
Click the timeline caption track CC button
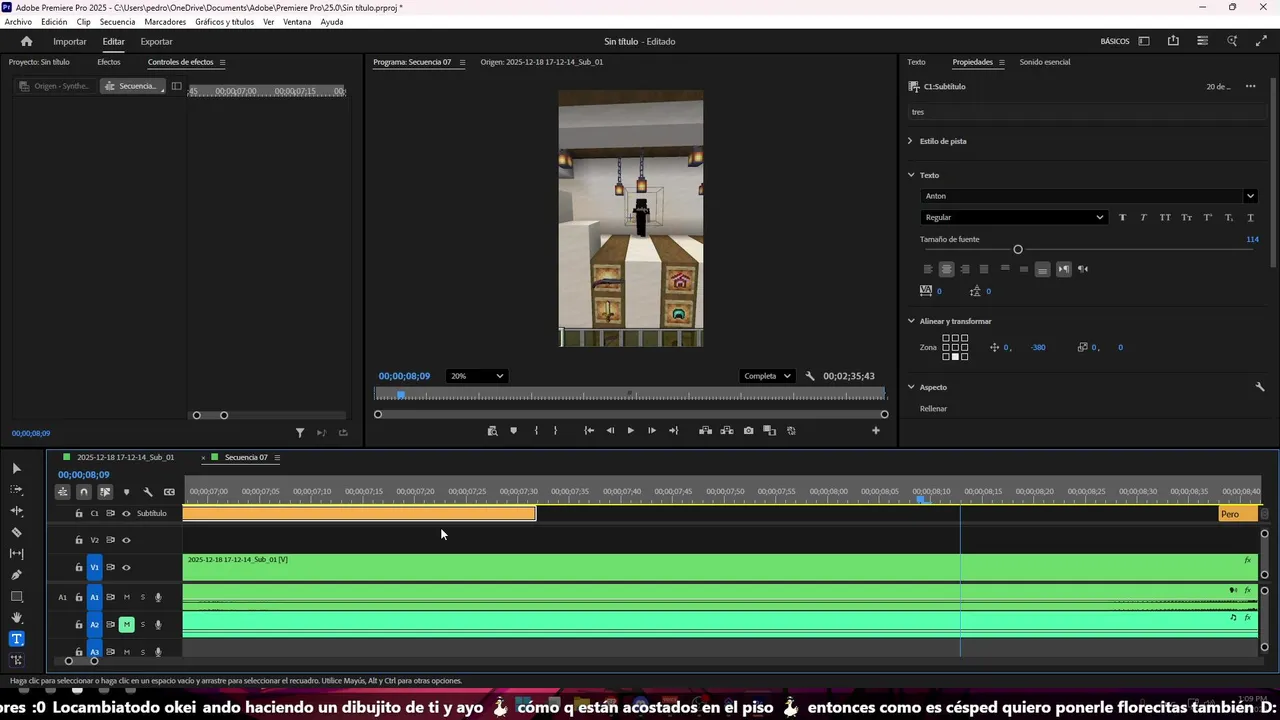point(169,492)
